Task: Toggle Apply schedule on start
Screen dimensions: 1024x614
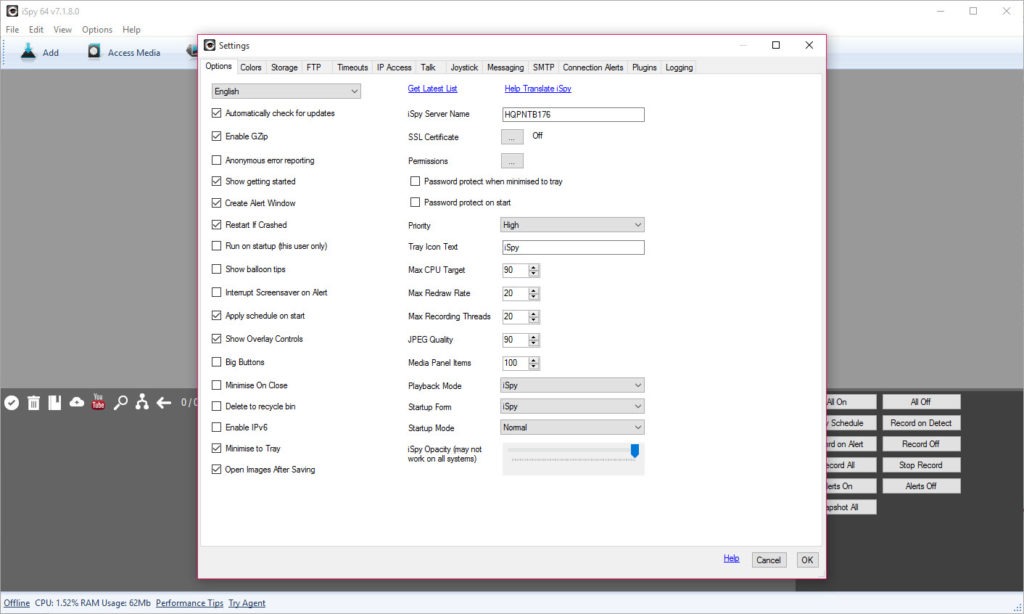Action: click(x=216, y=315)
